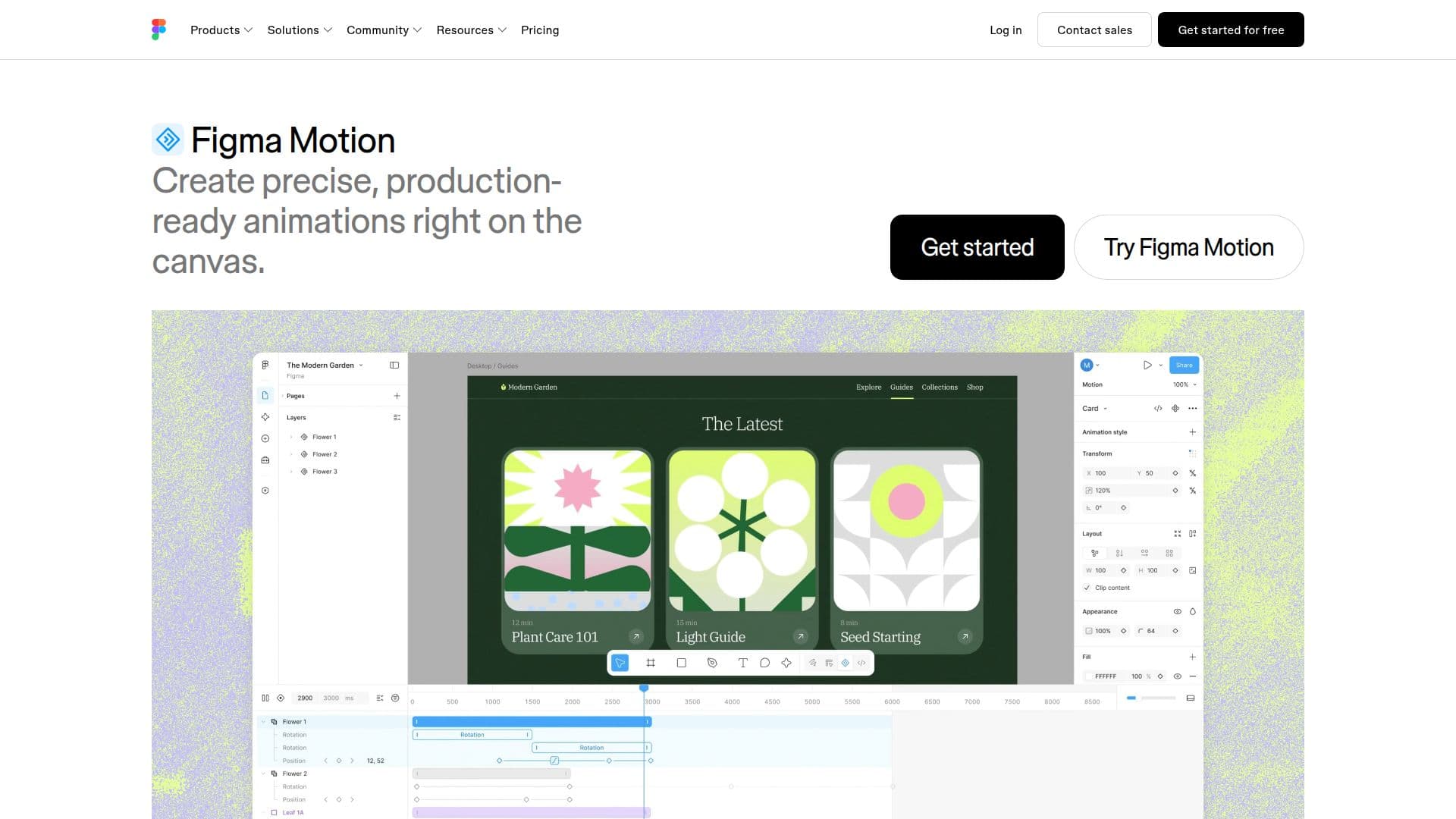Select the Rectangle shape tool
Screen dimensions: 1456x819
click(x=681, y=663)
